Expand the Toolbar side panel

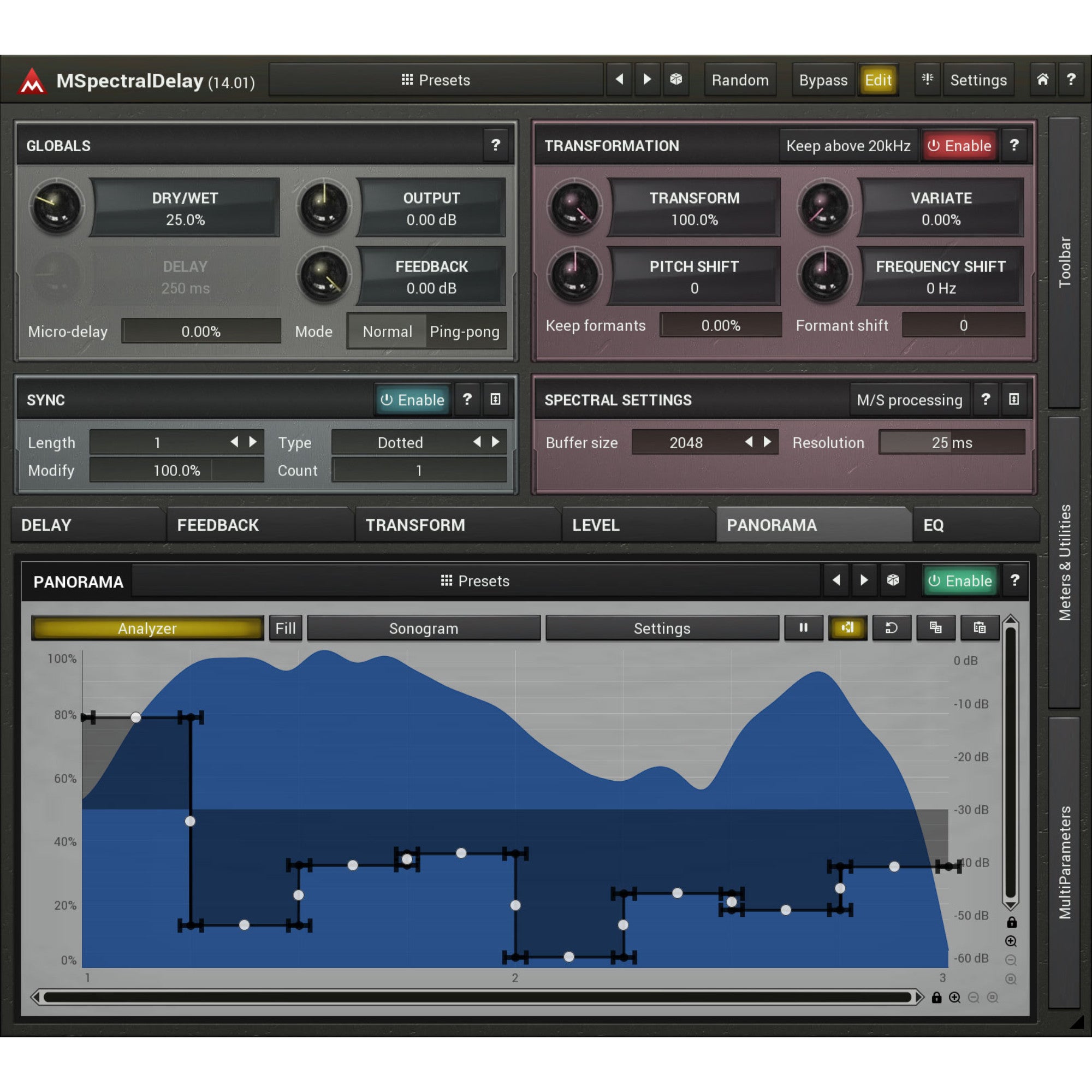click(1064, 262)
